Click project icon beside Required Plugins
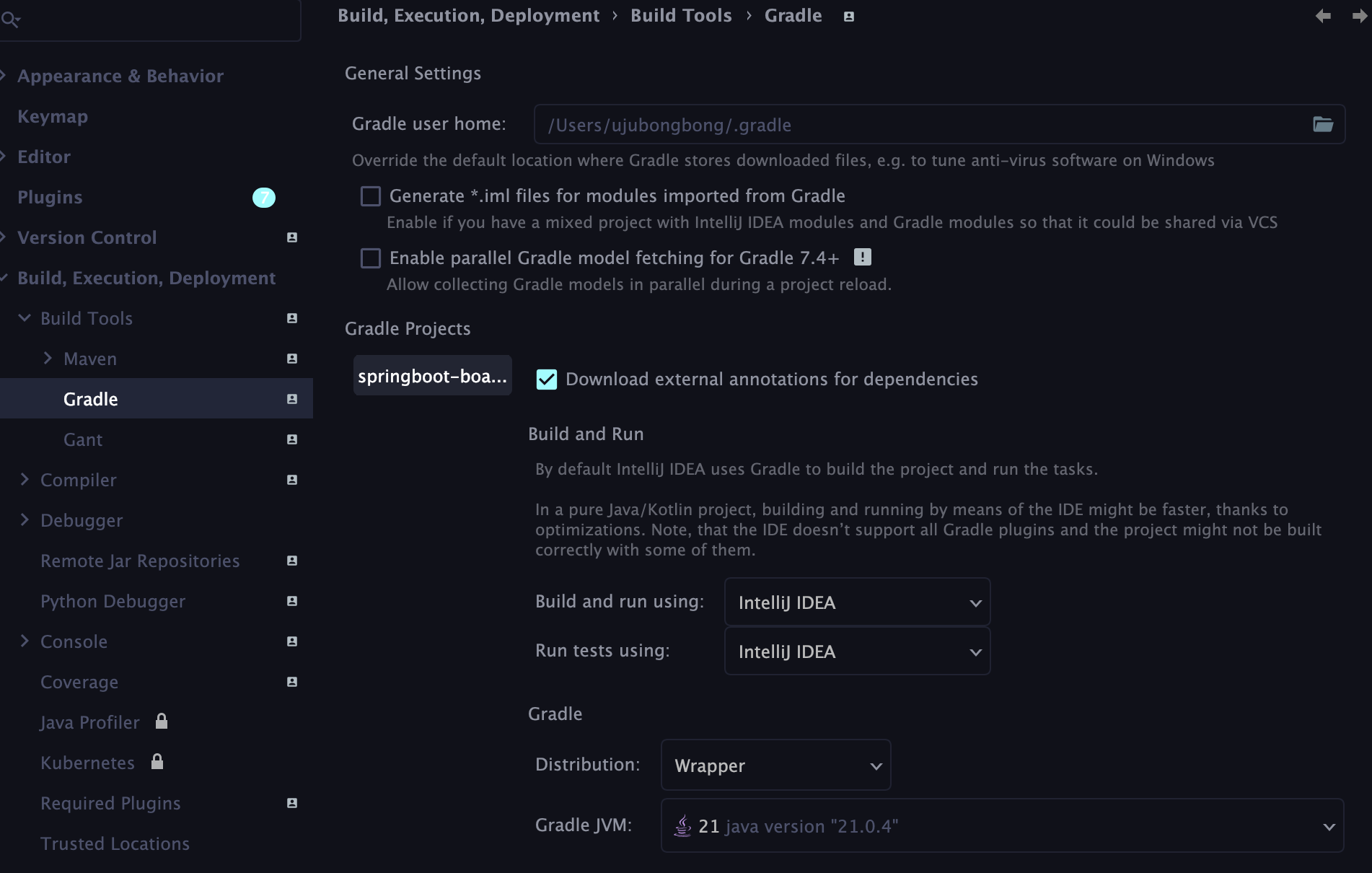 [x=292, y=803]
